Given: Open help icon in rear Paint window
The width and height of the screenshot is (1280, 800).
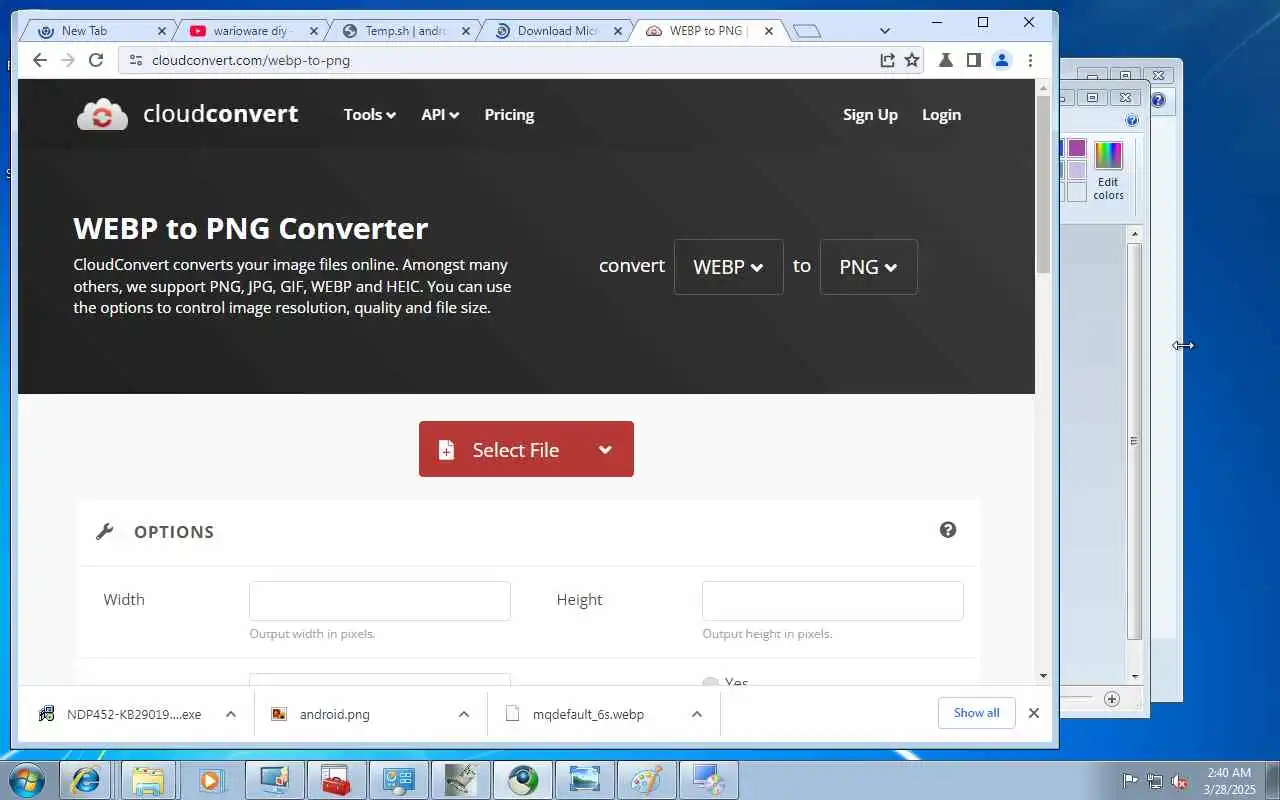Looking at the screenshot, I should coord(1158,100).
